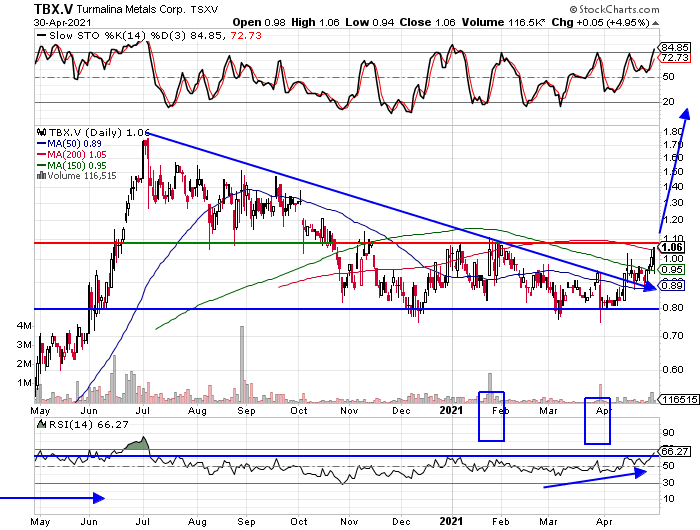Click the Sep label on price panel axis

point(246,410)
